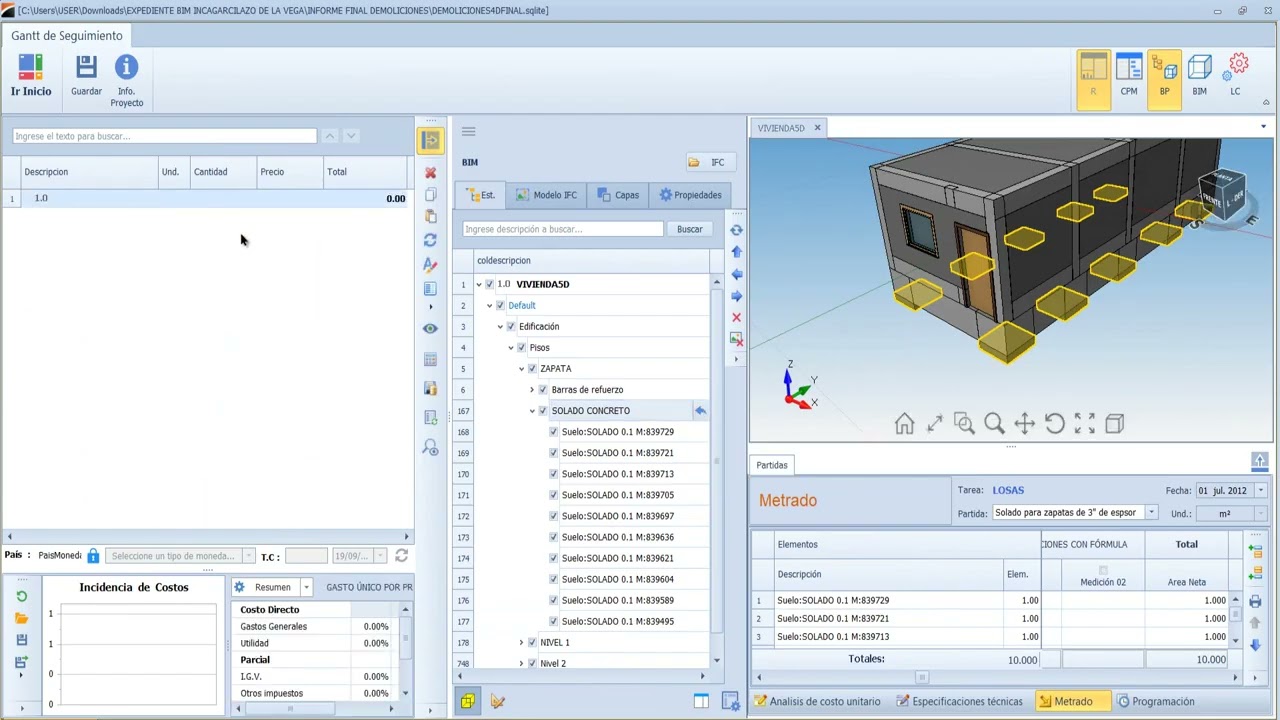The height and width of the screenshot is (720, 1280).
Task: Open the Programación tab
Action: [x=1156, y=702]
